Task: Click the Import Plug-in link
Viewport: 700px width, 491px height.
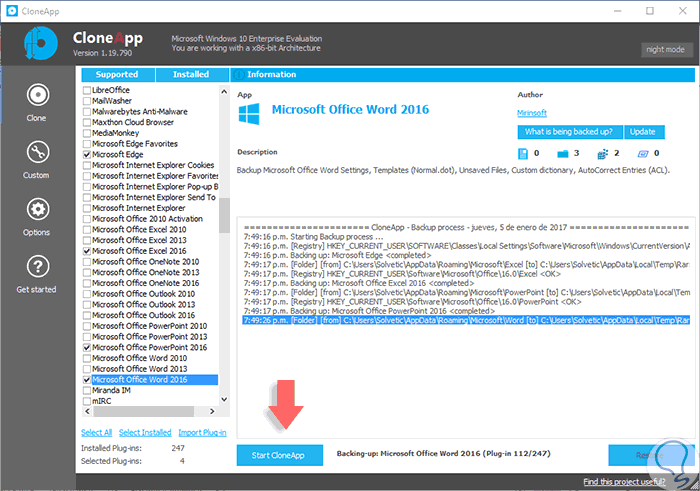Action: click(202, 433)
